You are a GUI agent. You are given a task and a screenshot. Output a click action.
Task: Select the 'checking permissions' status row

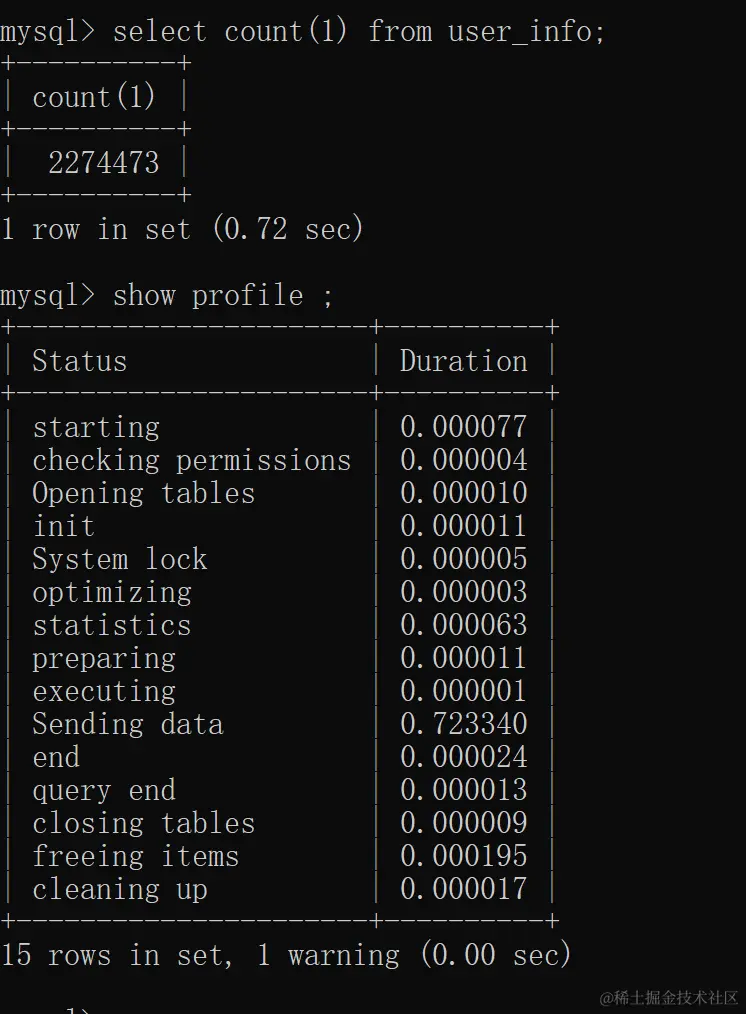pos(280,460)
